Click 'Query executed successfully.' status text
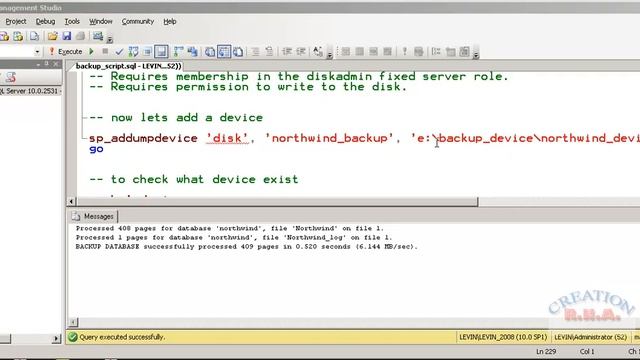The image size is (640, 360). coord(122,337)
